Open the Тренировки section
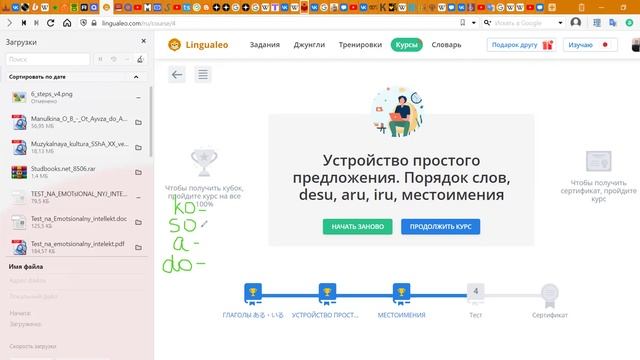Screen dimensions: 640x360 click(360, 45)
